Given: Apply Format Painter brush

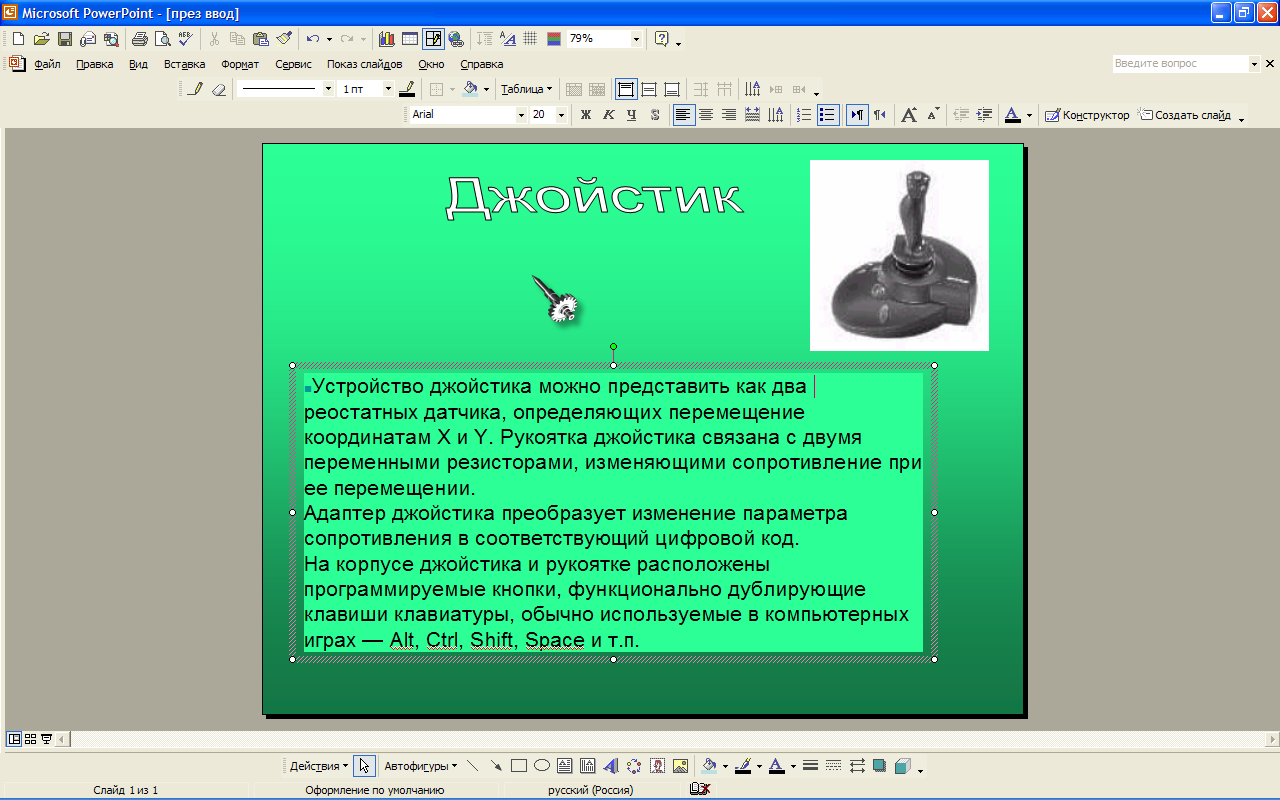Looking at the screenshot, I should 284,39.
